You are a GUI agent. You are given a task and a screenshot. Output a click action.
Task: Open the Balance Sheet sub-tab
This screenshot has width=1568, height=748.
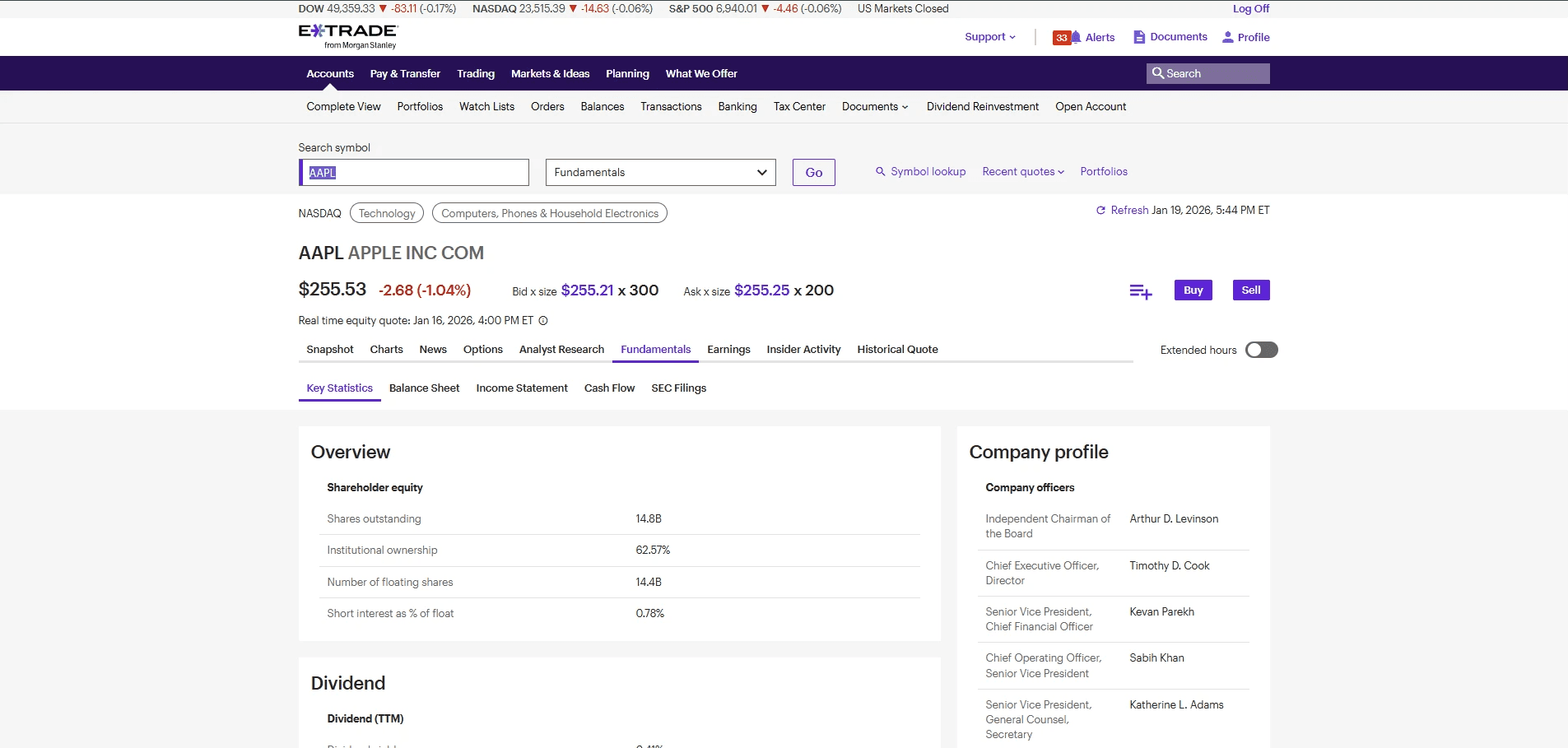tap(424, 388)
